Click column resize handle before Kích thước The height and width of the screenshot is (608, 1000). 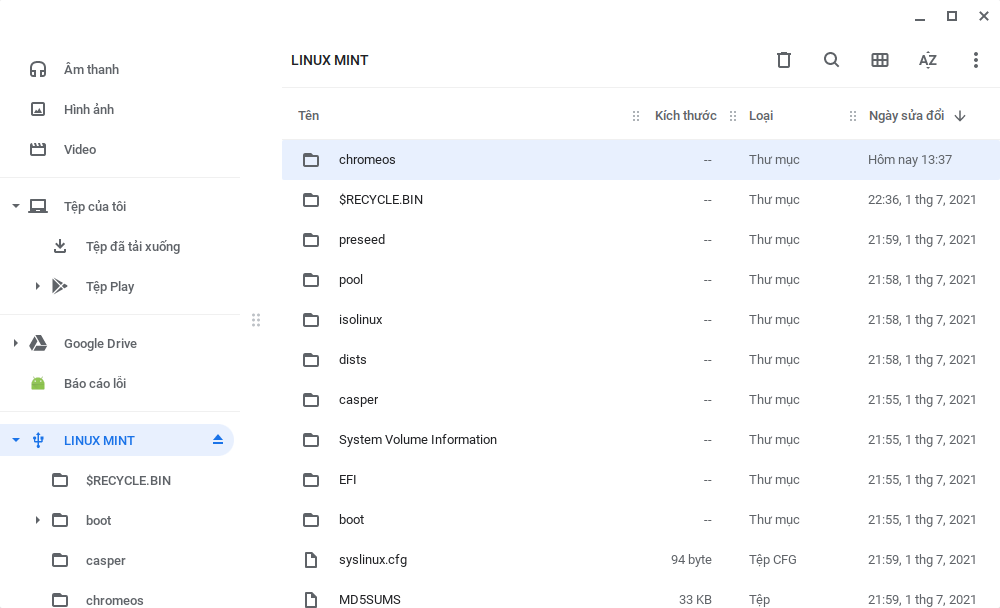[636, 116]
